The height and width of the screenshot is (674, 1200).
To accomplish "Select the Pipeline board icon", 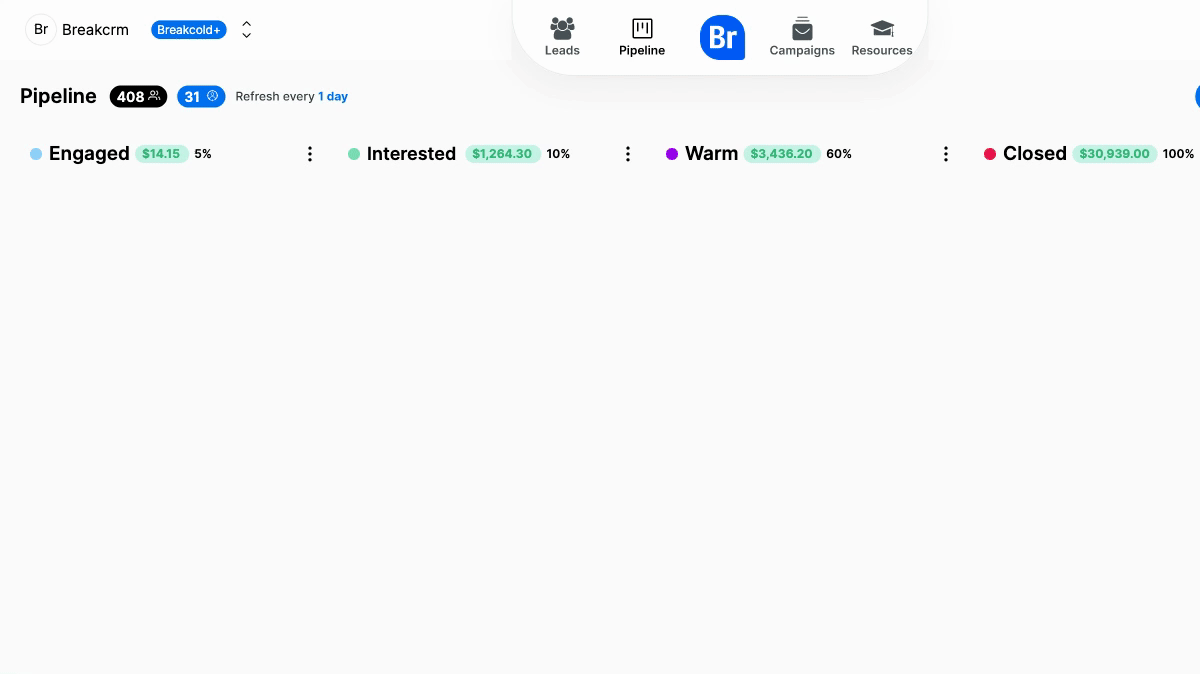I will (642, 28).
